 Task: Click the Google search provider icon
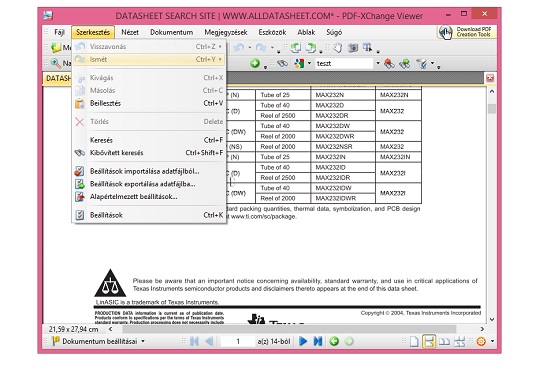(299, 63)
